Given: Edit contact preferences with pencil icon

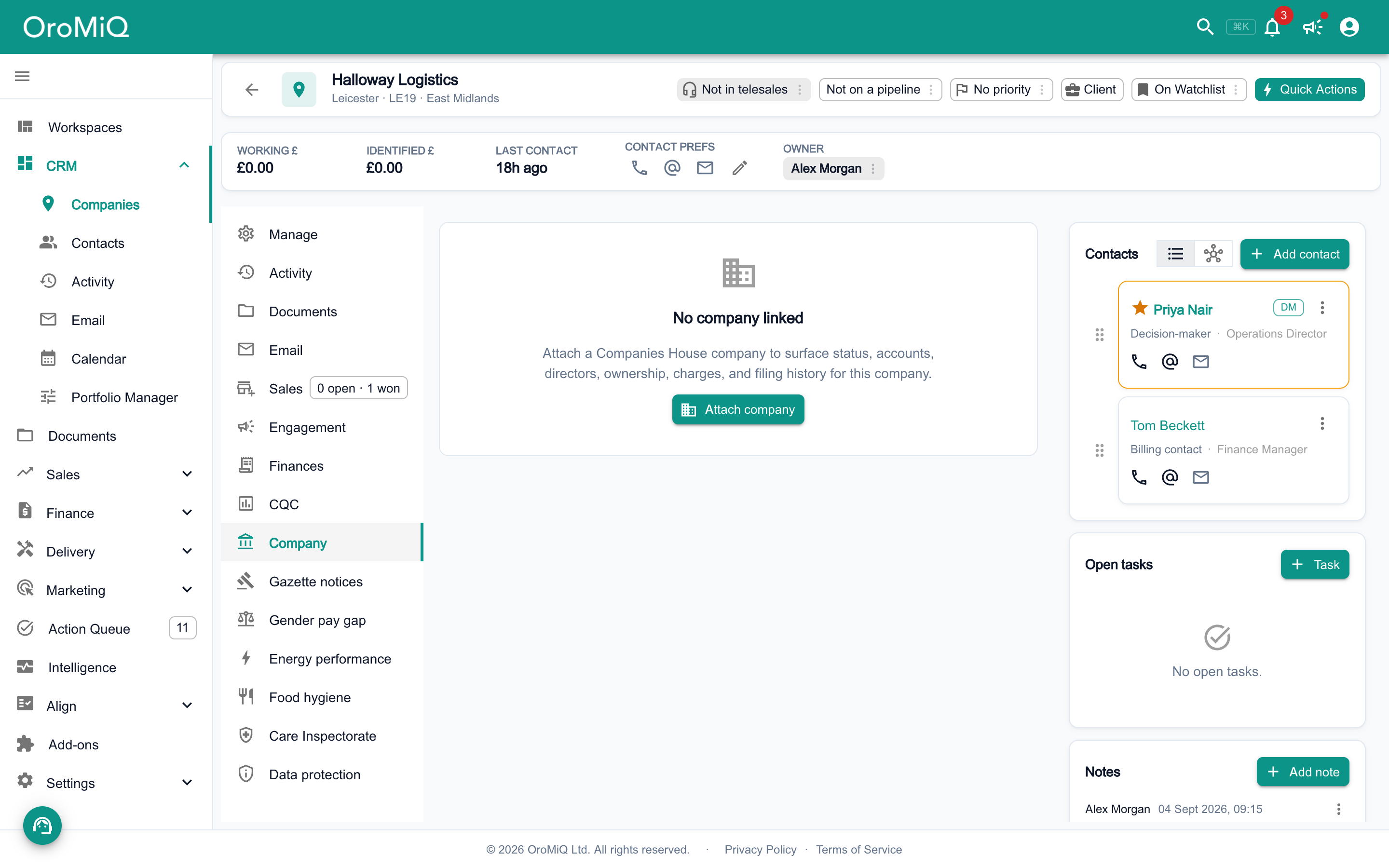Looking at the screenshot, I should pyautogui.click(x=740, y=168).
